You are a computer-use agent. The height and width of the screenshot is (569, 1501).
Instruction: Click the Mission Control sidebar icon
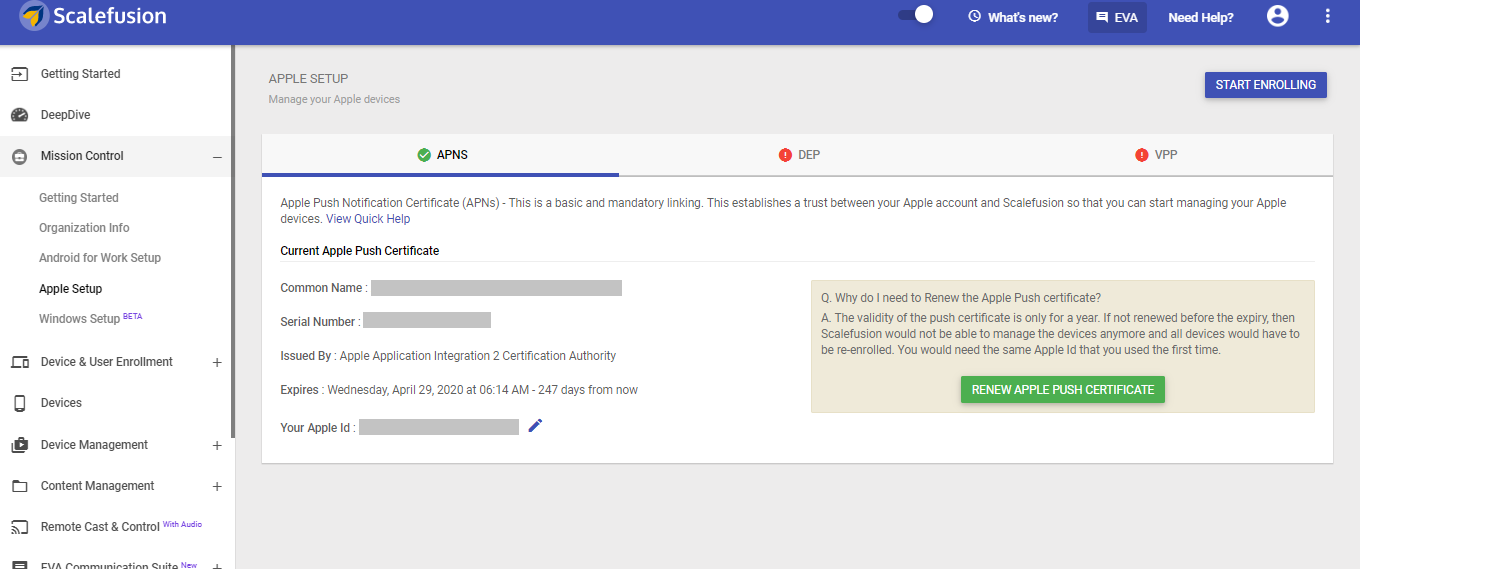[19, 156]
